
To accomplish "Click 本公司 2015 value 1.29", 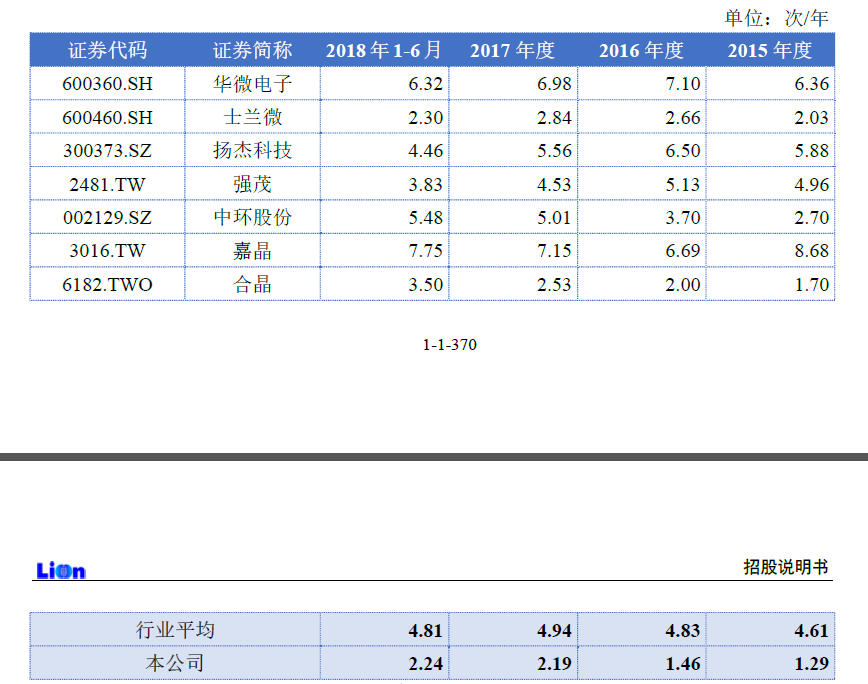I will [x=812, y=664].
